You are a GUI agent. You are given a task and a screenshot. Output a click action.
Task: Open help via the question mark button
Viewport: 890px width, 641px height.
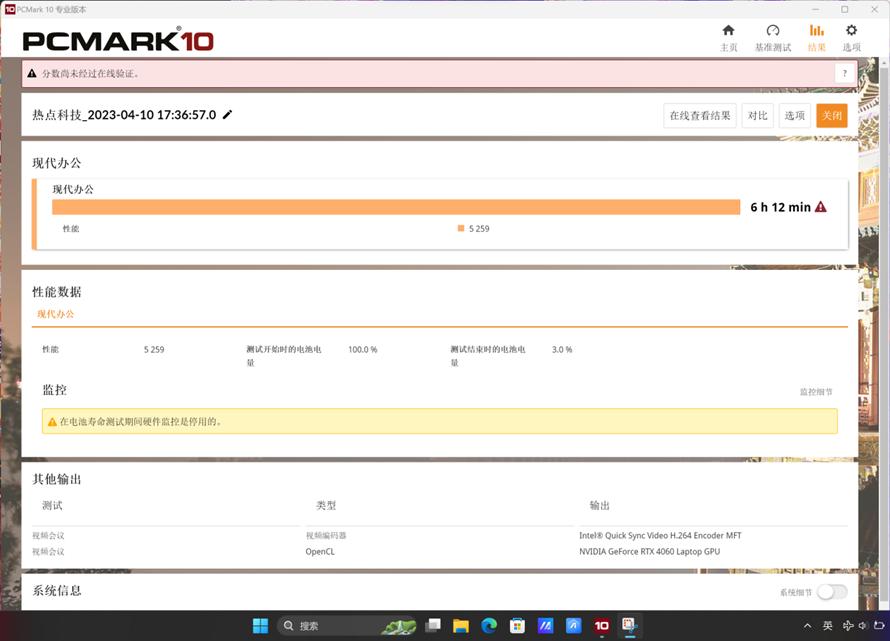pos(844,72)
